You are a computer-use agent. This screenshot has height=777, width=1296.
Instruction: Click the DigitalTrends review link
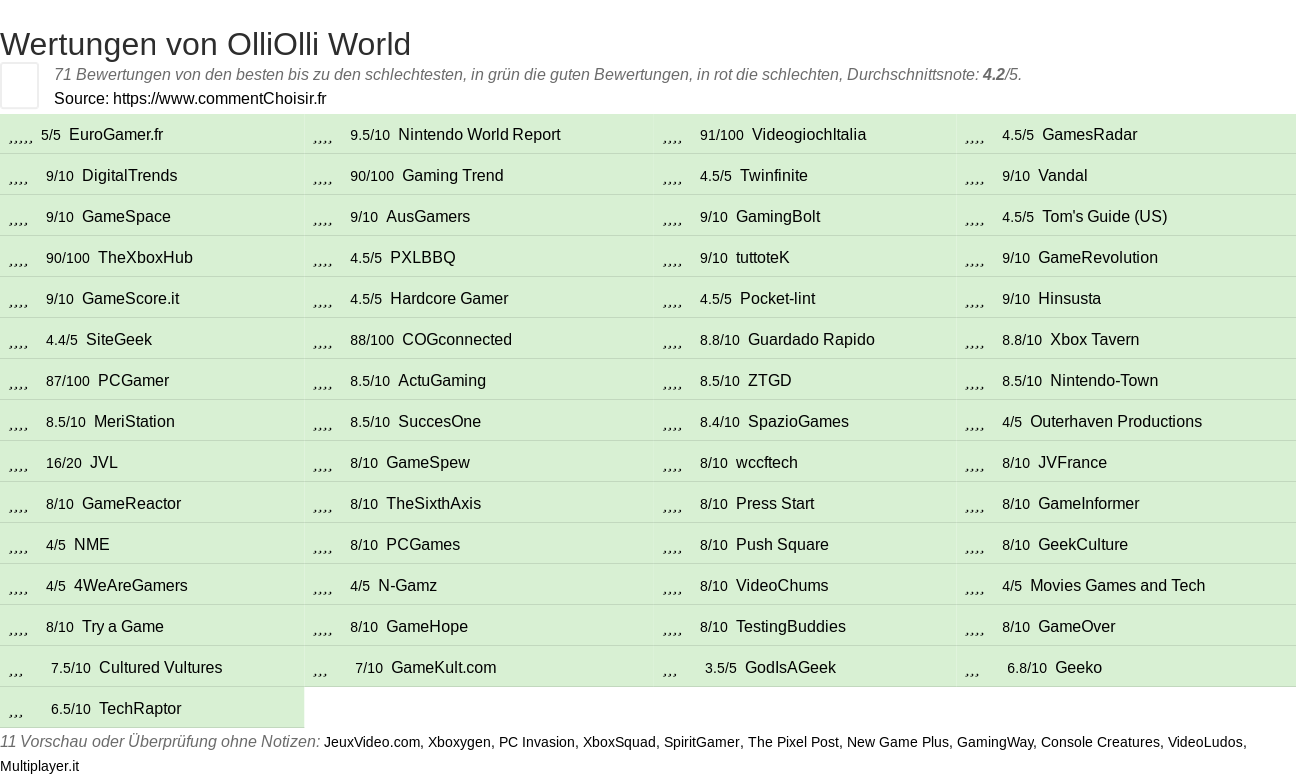click(129, 176)
